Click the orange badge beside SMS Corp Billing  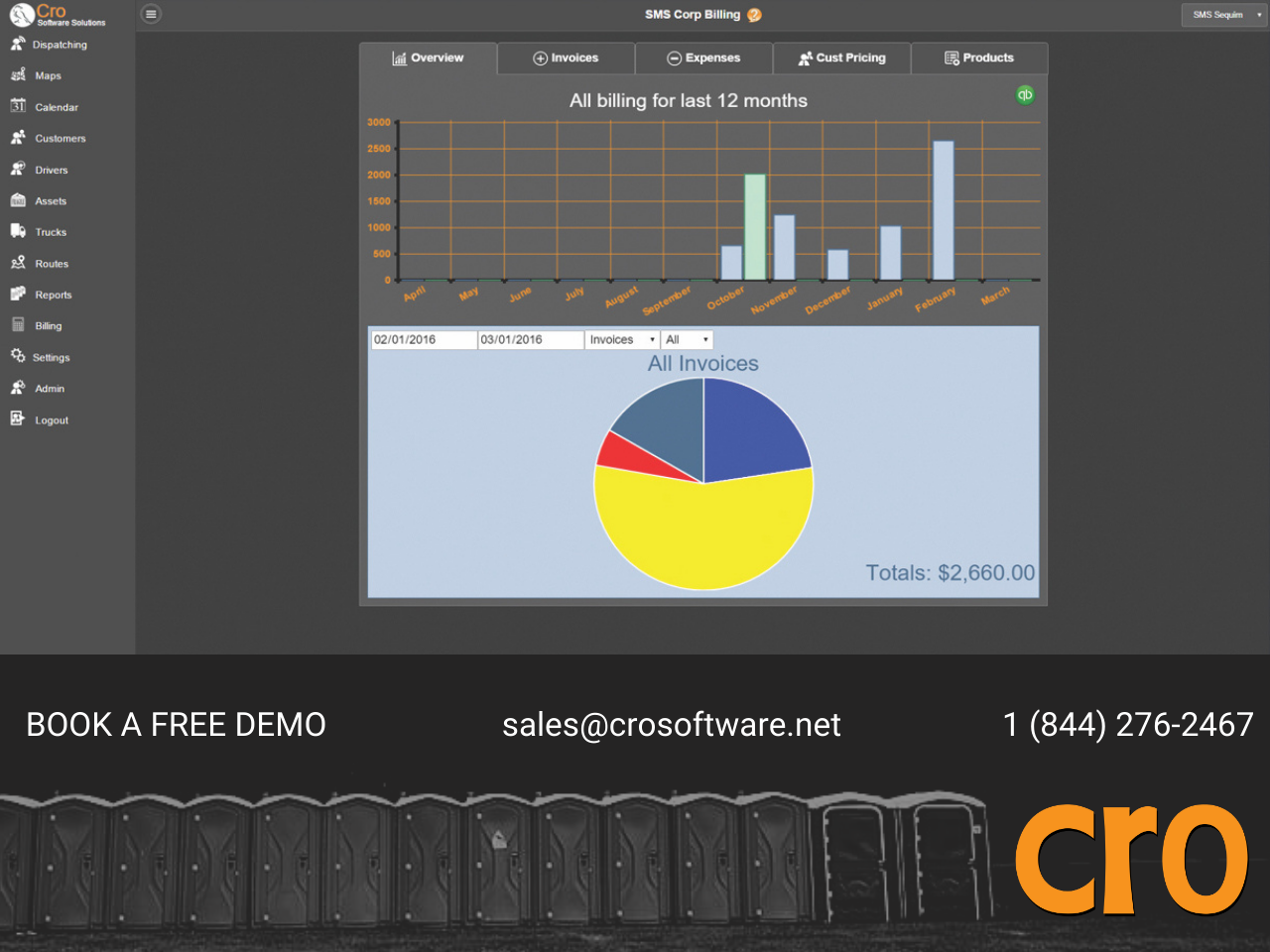tap(754, 15)
